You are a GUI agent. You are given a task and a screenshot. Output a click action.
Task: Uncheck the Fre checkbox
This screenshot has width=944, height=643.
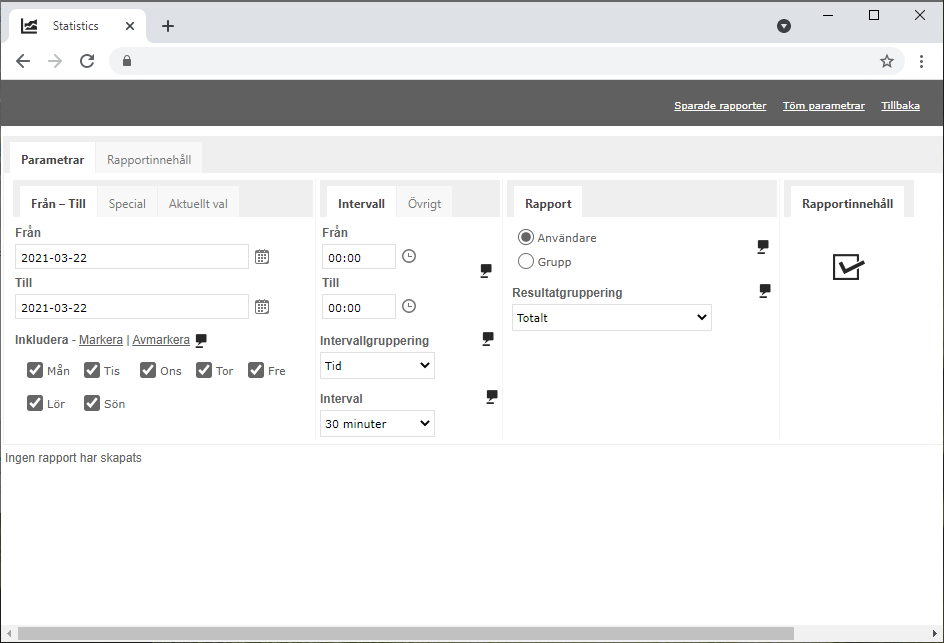[256, 370]
